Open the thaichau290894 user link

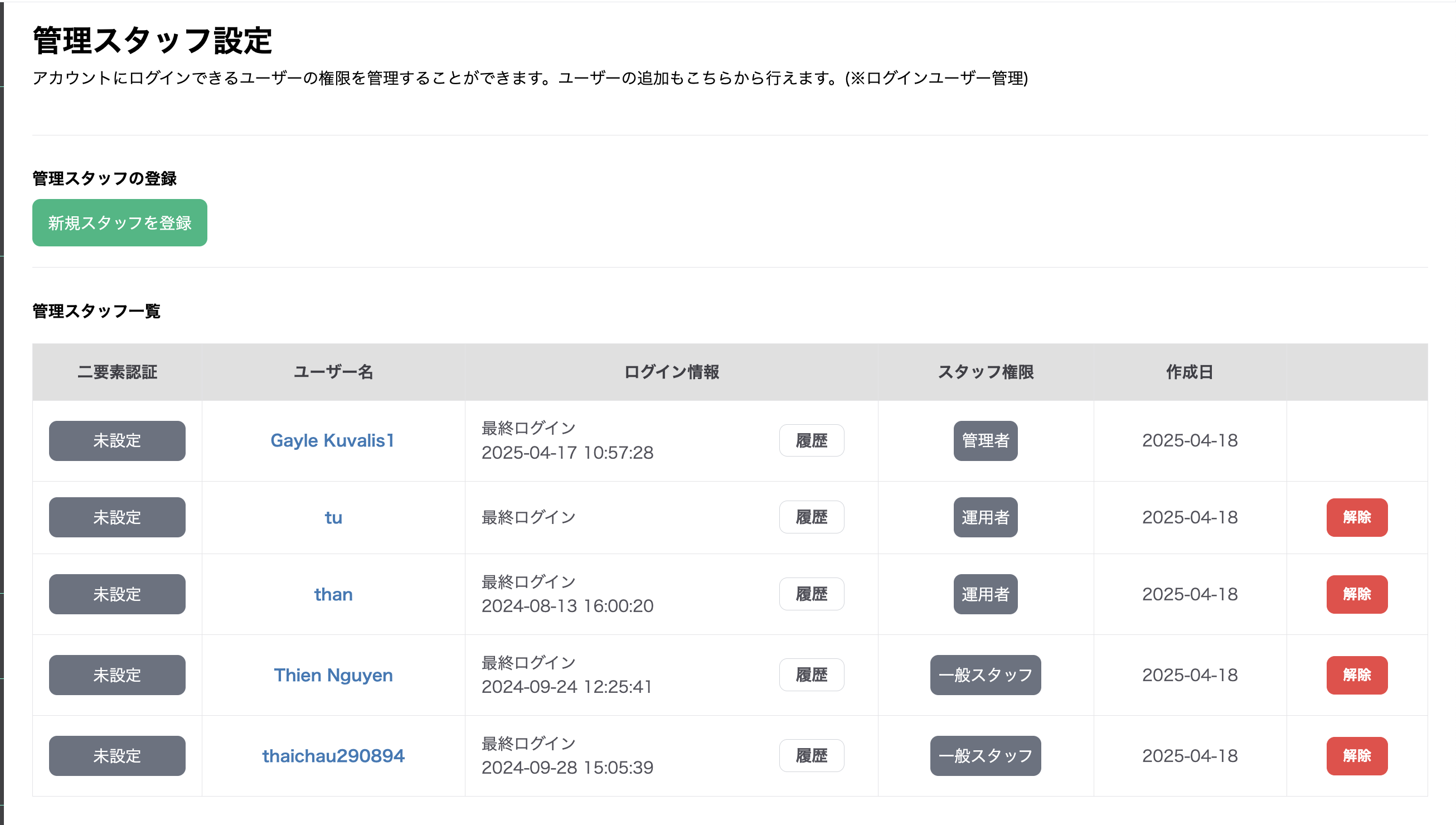333,756
